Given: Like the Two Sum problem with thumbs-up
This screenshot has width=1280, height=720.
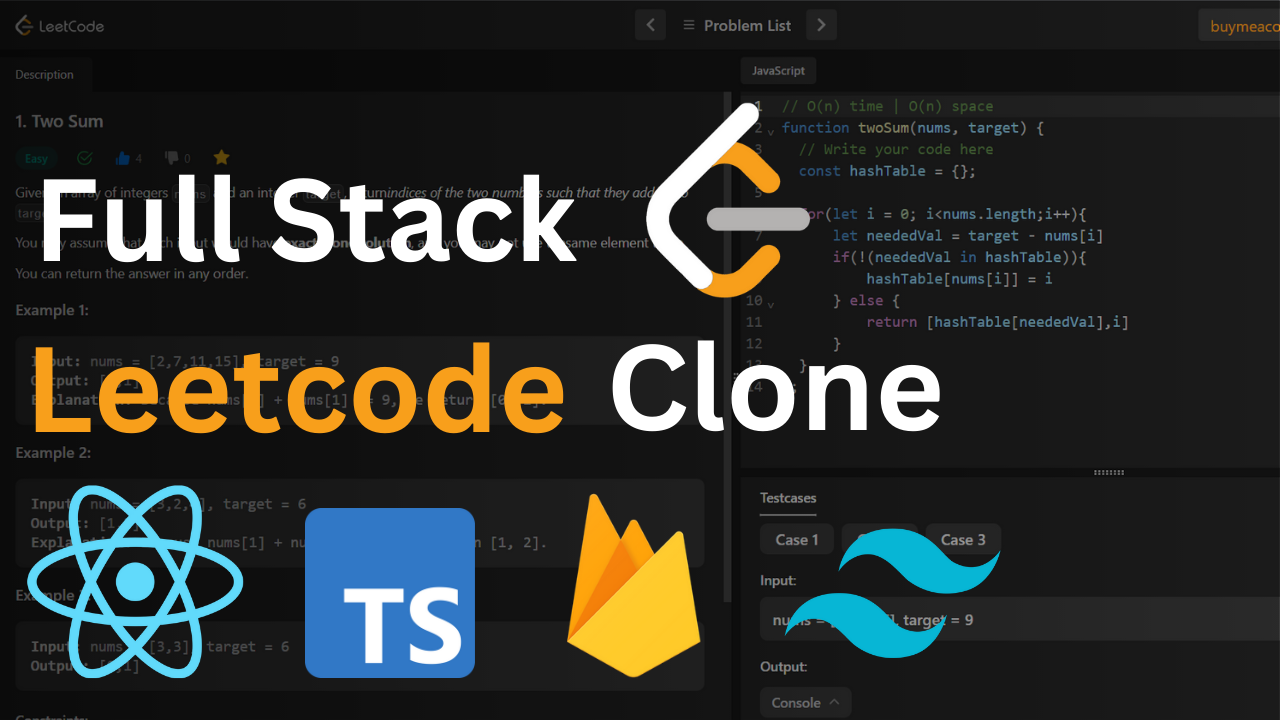Looking at the screenshot, I should point(124,158).
